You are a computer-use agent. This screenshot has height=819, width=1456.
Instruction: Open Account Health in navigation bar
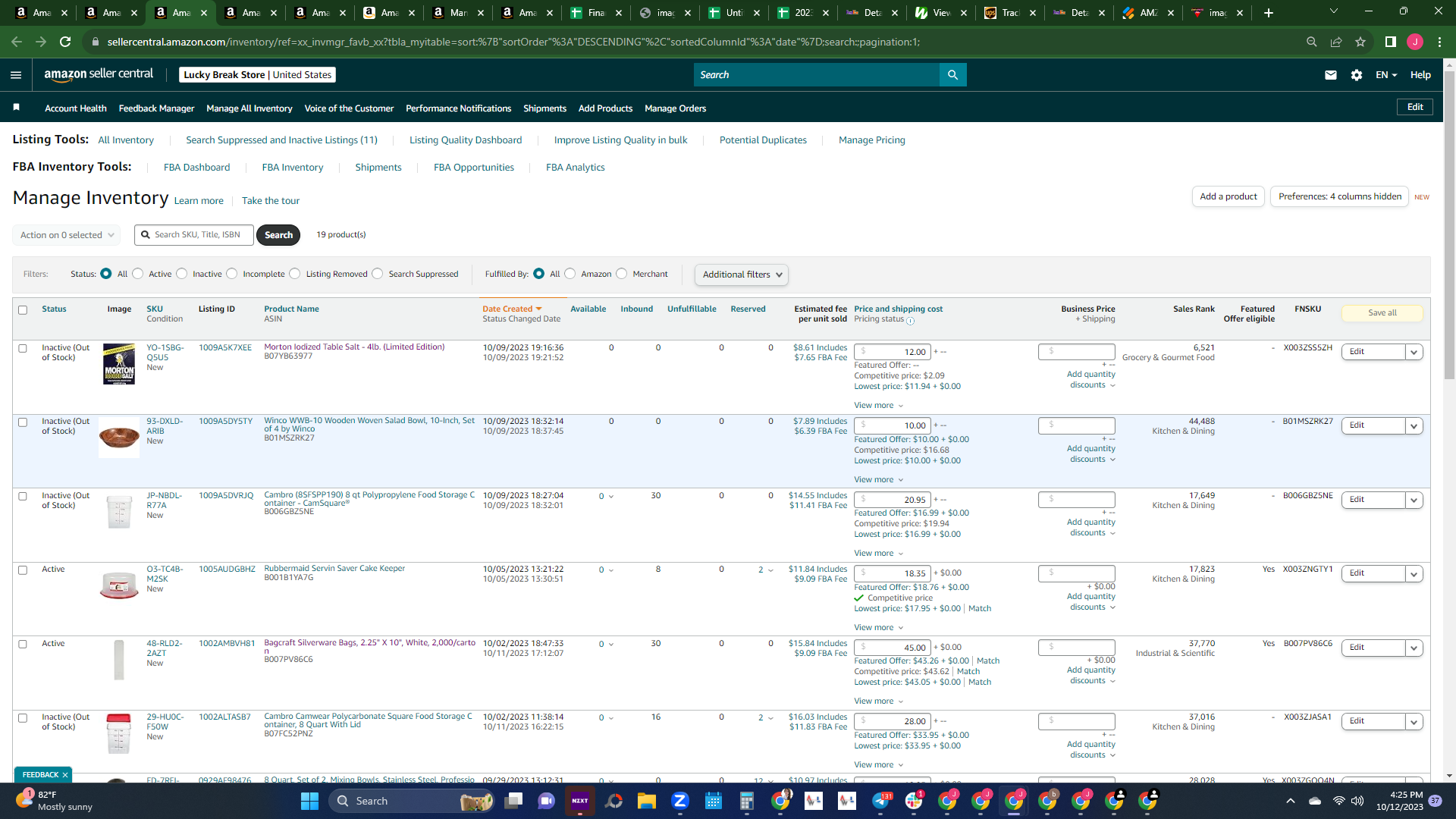[x=76, y=108]
